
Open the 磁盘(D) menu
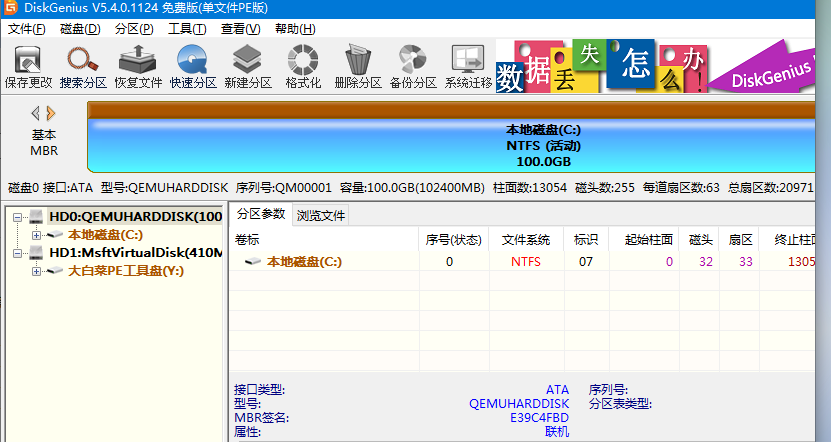pyautogui.click(x=80, y=29)
